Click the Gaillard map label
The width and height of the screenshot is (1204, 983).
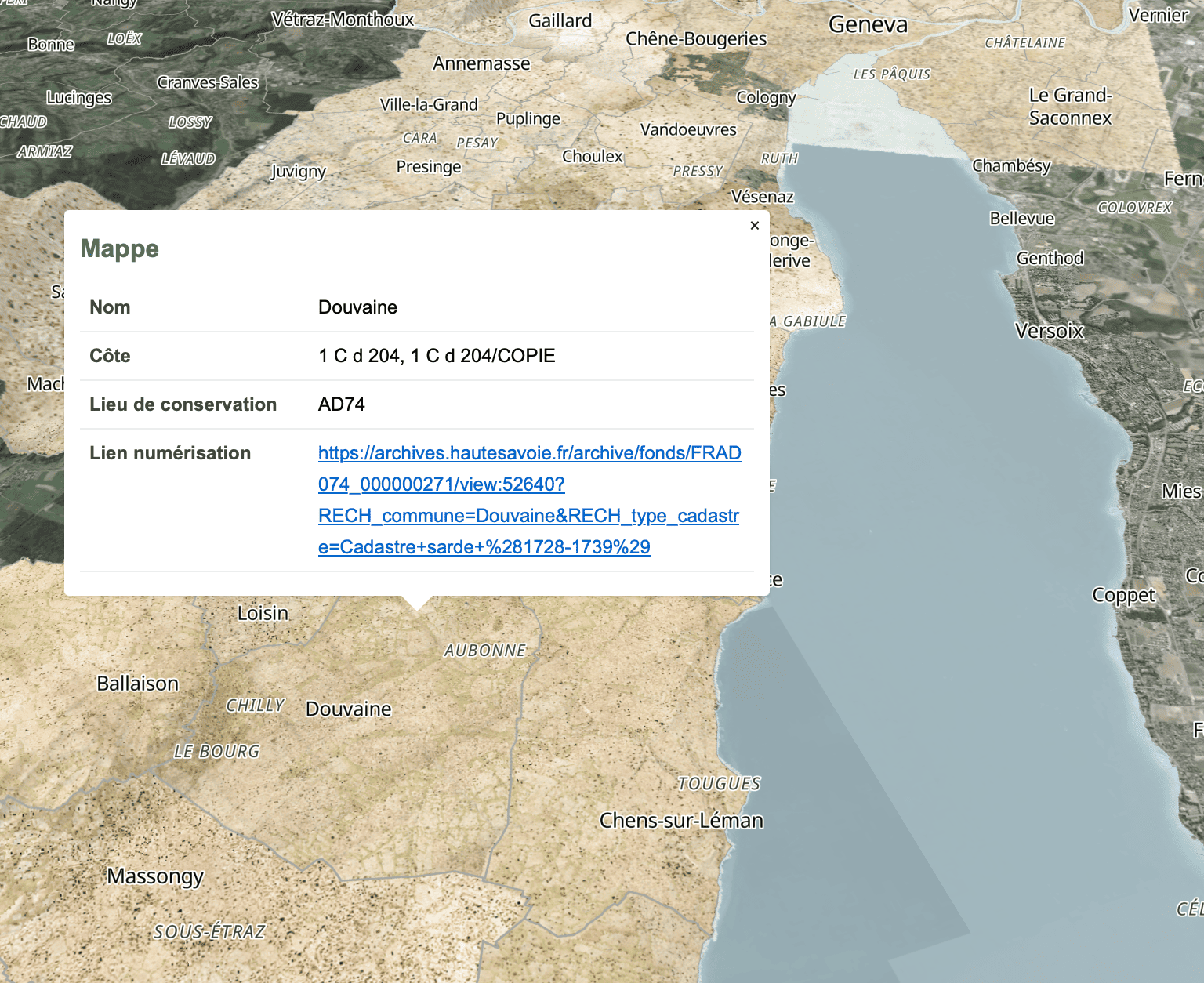(560, 21)
